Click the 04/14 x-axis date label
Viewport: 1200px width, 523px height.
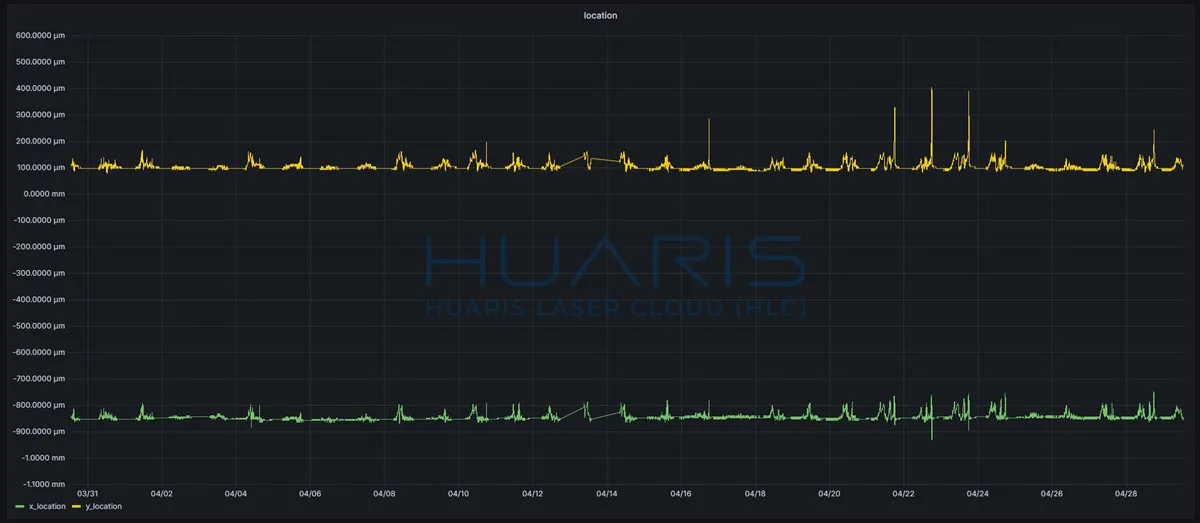coord(607,493)
